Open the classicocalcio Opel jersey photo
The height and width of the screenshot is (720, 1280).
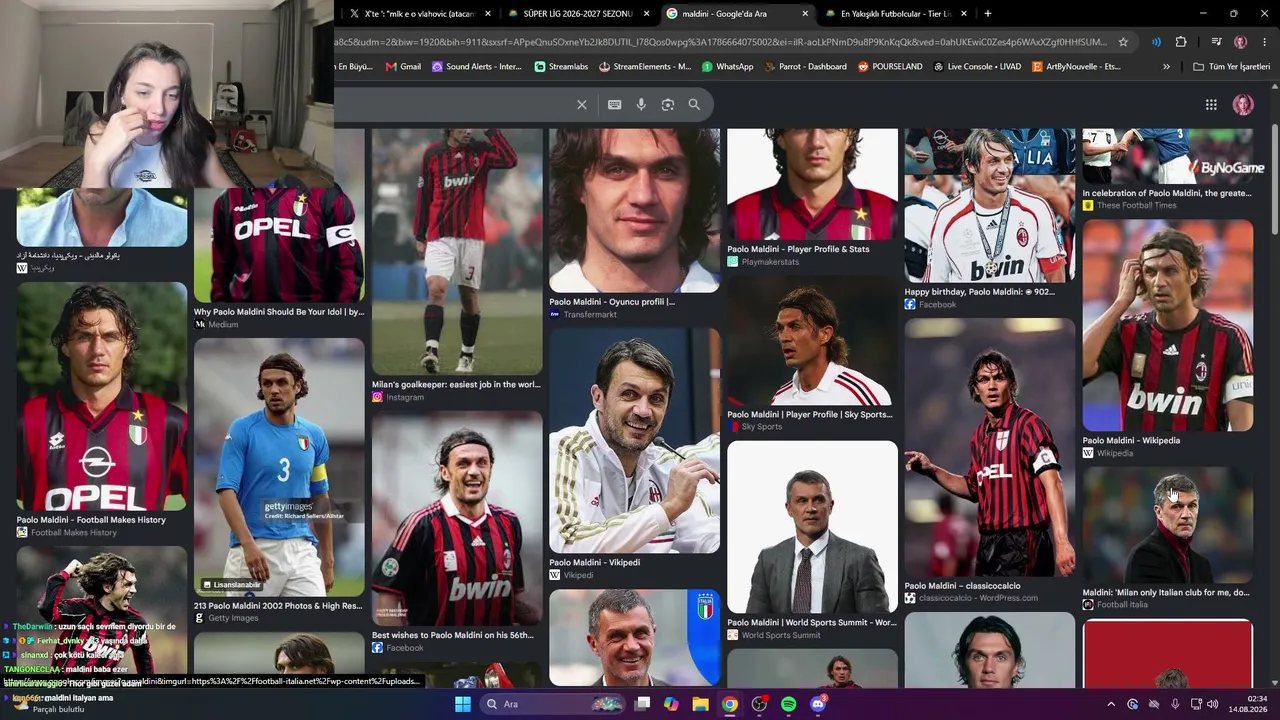(990, 447)
